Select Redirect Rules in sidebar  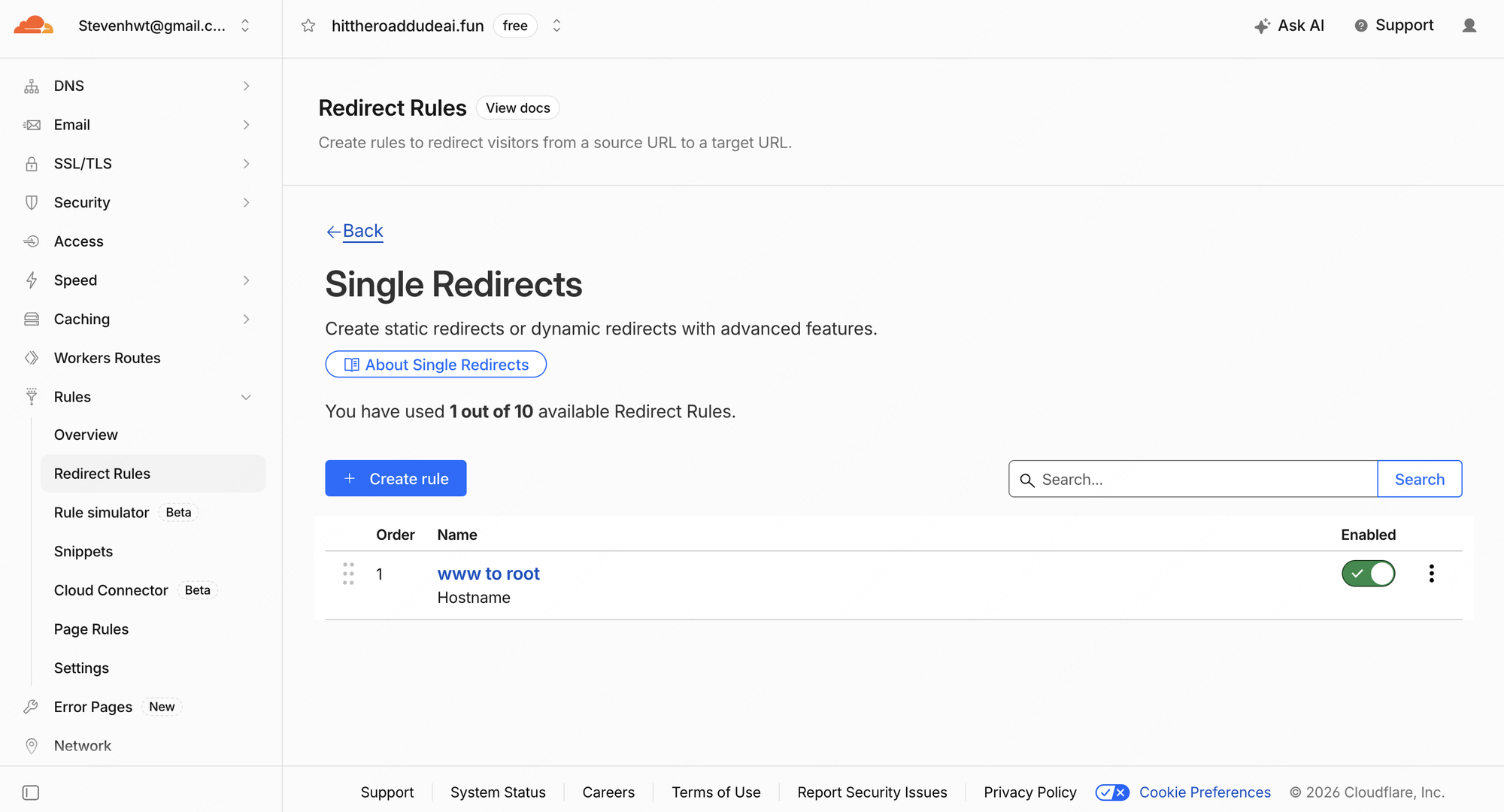pos(153,474)
